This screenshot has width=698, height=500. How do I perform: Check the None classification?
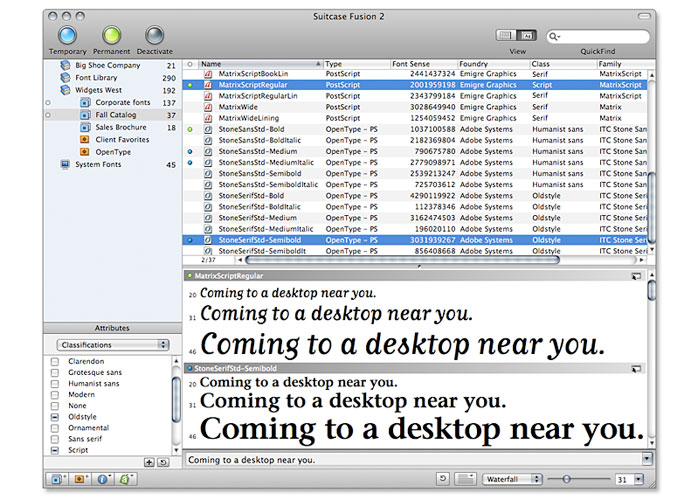coord(55,406)
